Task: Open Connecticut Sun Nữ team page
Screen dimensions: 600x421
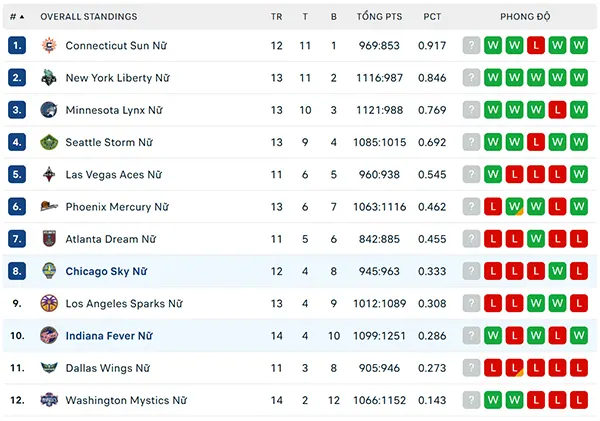Action: click(116, 46)
